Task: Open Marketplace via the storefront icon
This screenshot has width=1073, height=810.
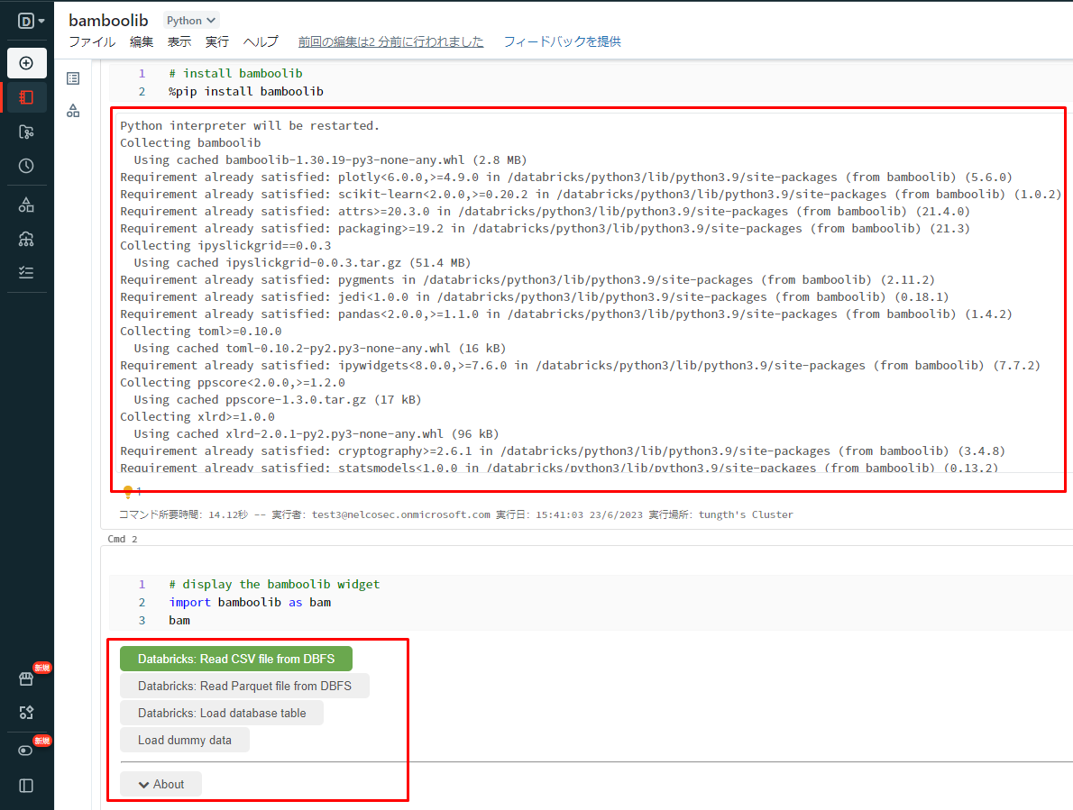Action: pyautogui.click(x=27, y=678)
